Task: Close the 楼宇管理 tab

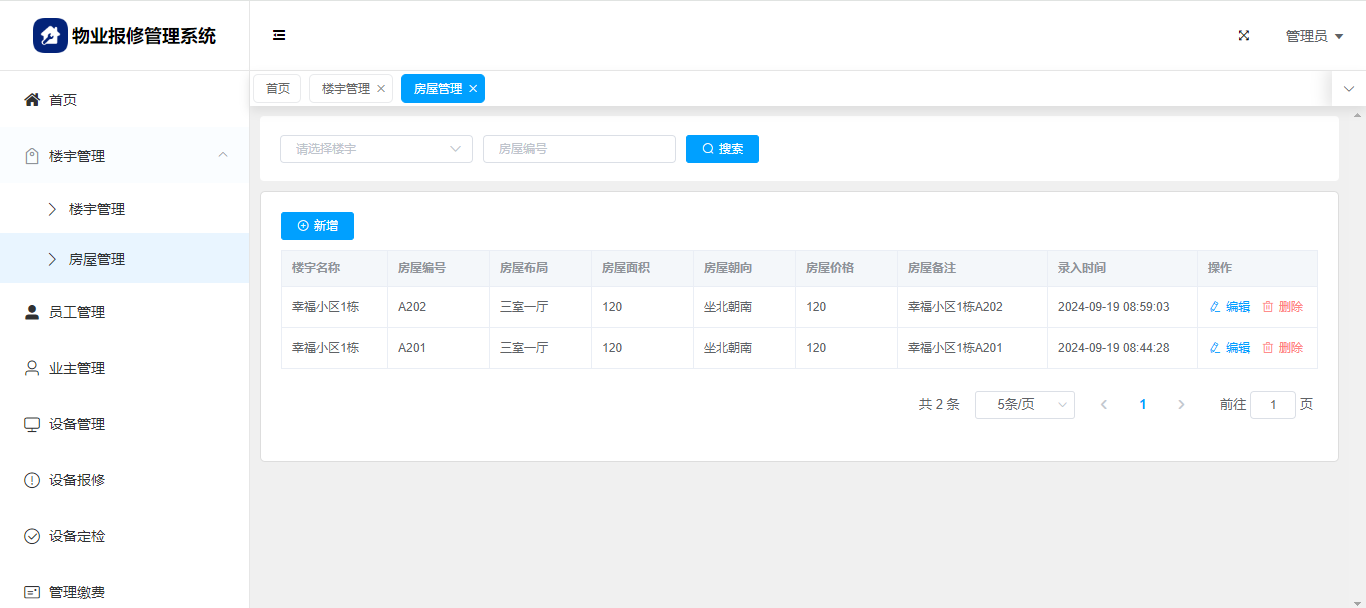Action: click(x=381, y=89)
